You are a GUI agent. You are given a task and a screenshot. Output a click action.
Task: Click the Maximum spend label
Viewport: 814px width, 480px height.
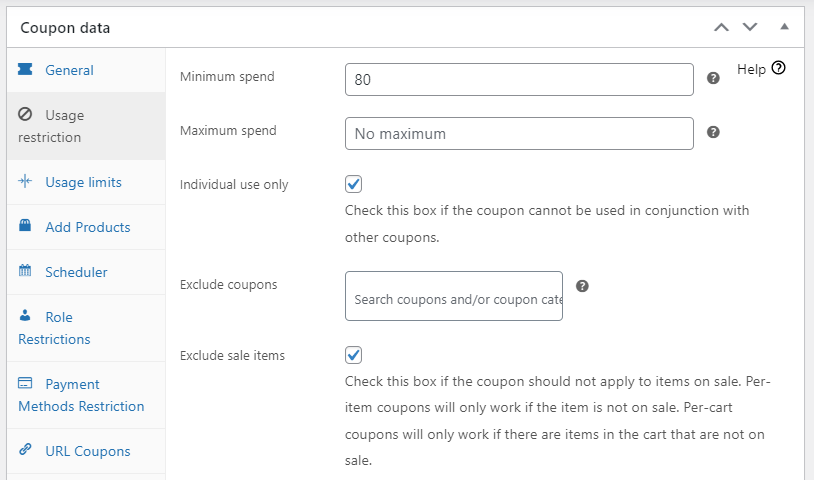[x=228, y=131]
